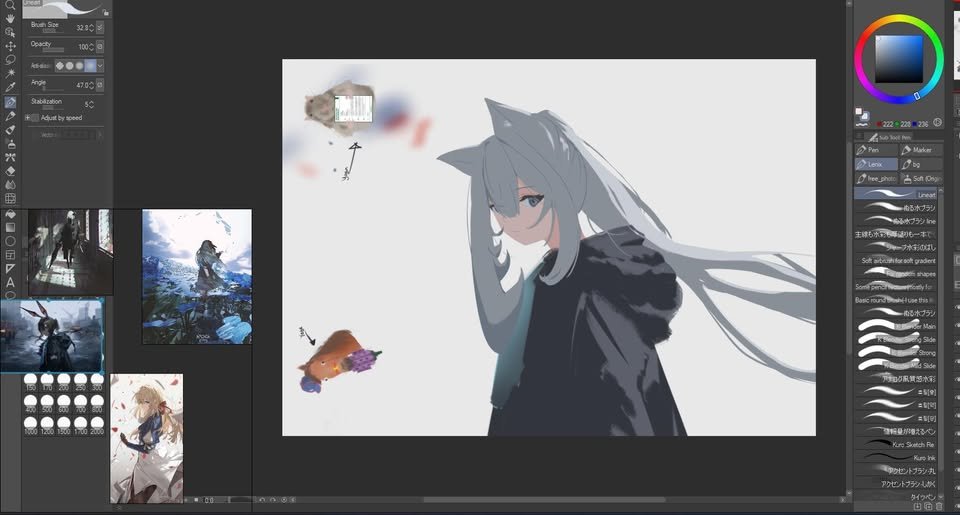960x515 pixels.
Task: Select the Text tool
Action: click(10, 282)
